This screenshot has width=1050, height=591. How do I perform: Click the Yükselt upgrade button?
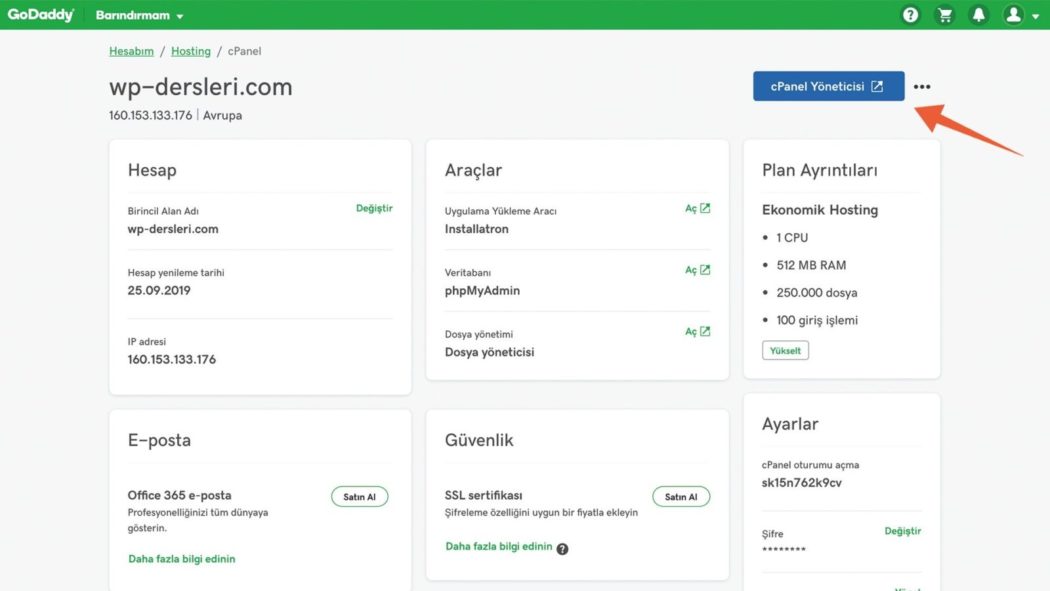click(x=785, y=350)
